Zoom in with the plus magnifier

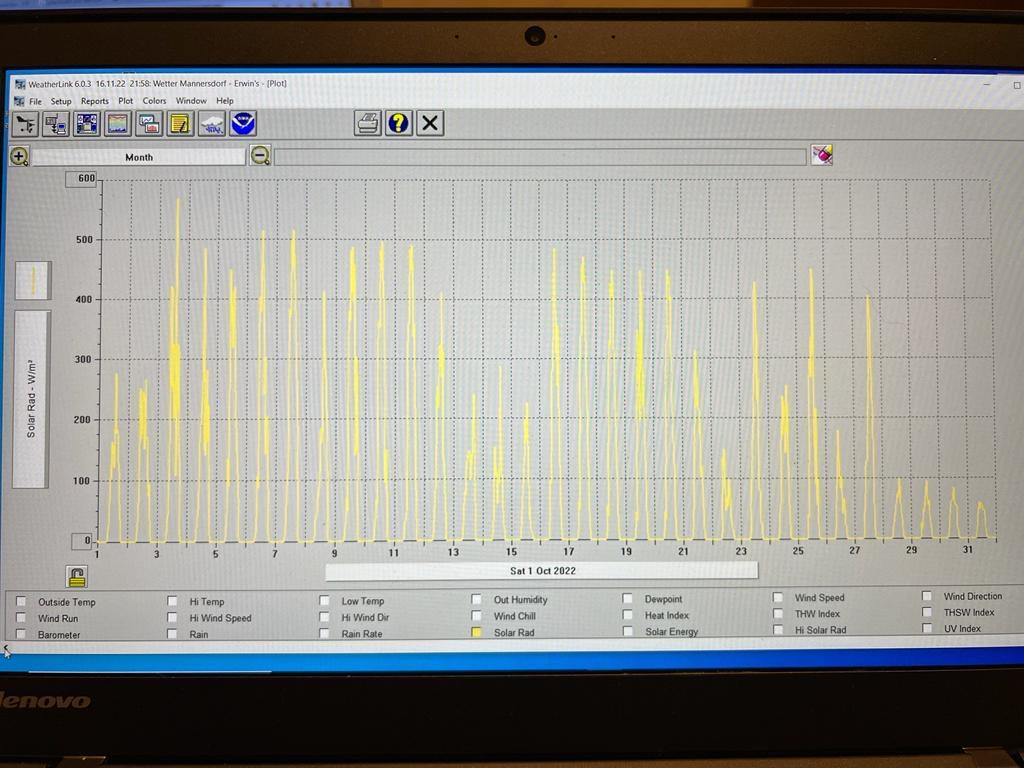pos(19,157)
